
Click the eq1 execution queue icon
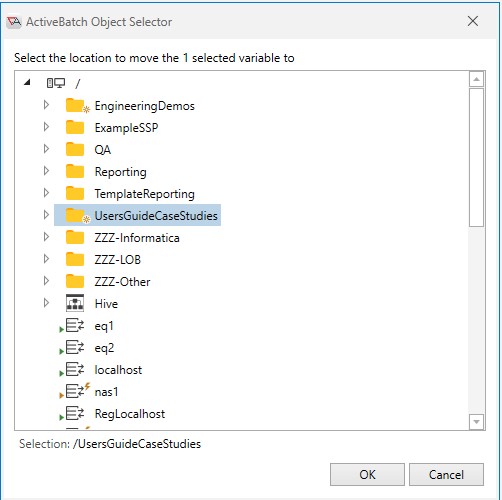(x=75, y=325)
